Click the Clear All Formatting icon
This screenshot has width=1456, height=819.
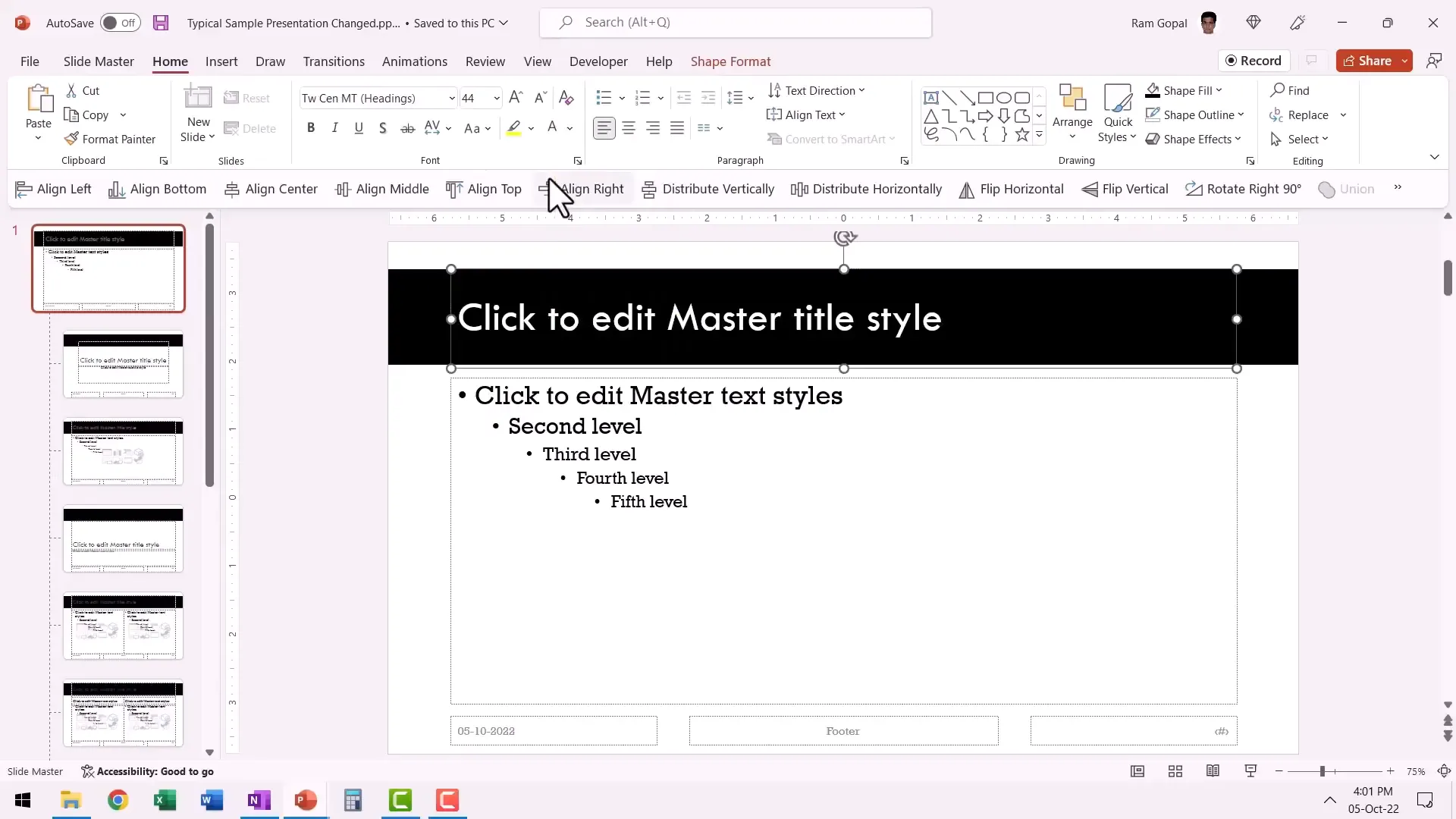(566, 98)
